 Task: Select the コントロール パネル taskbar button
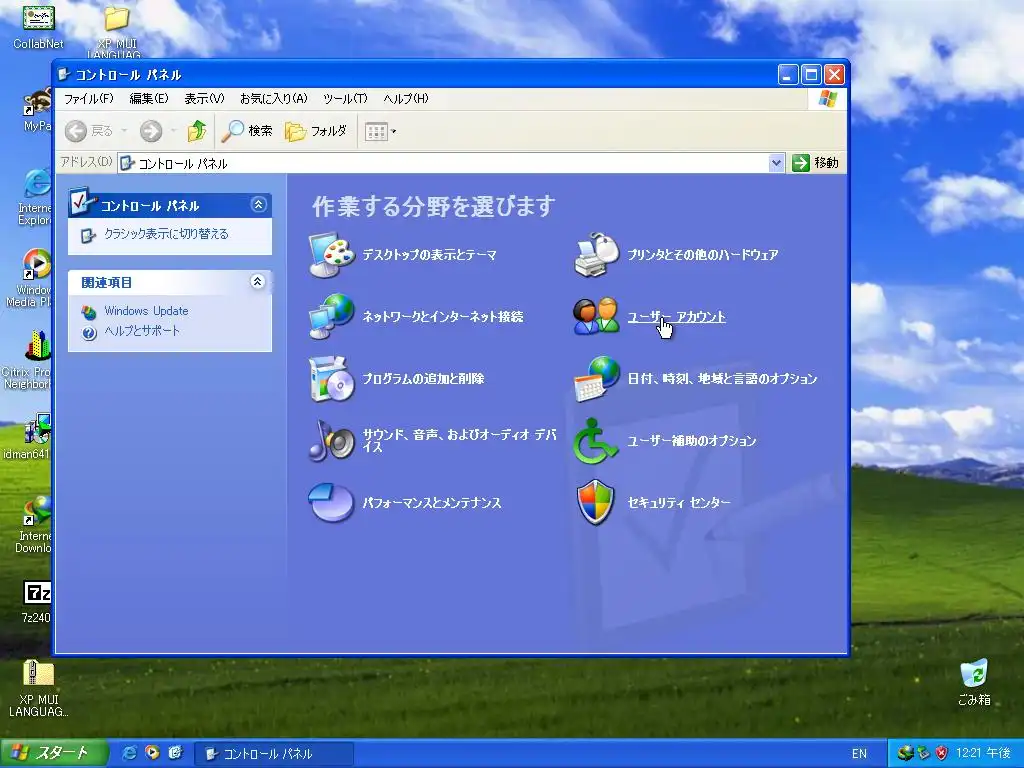click(x=274, y=754)
